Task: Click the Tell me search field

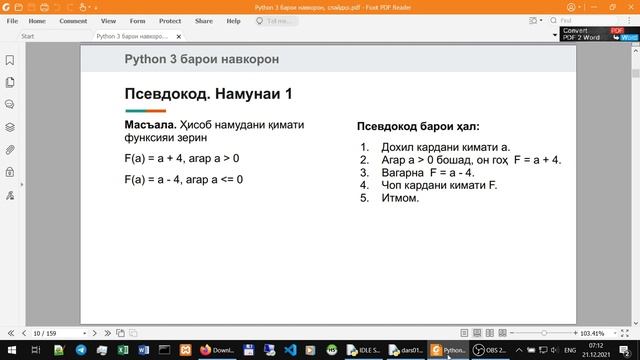Action: click(277, 21)
